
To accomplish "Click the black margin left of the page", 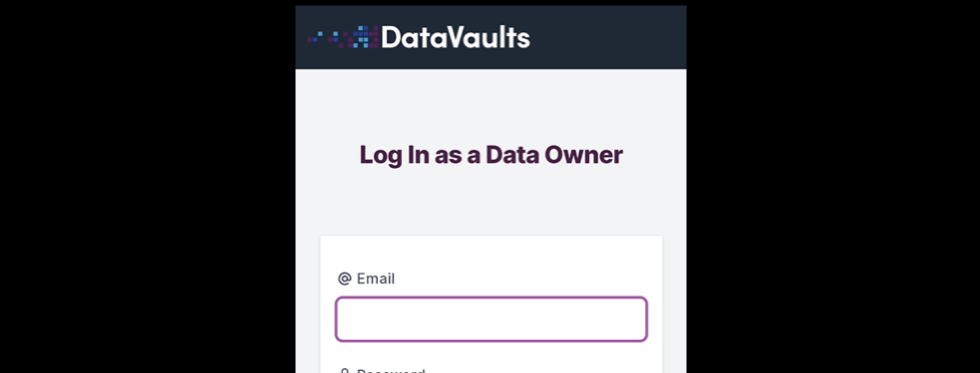I will point(148,186).
